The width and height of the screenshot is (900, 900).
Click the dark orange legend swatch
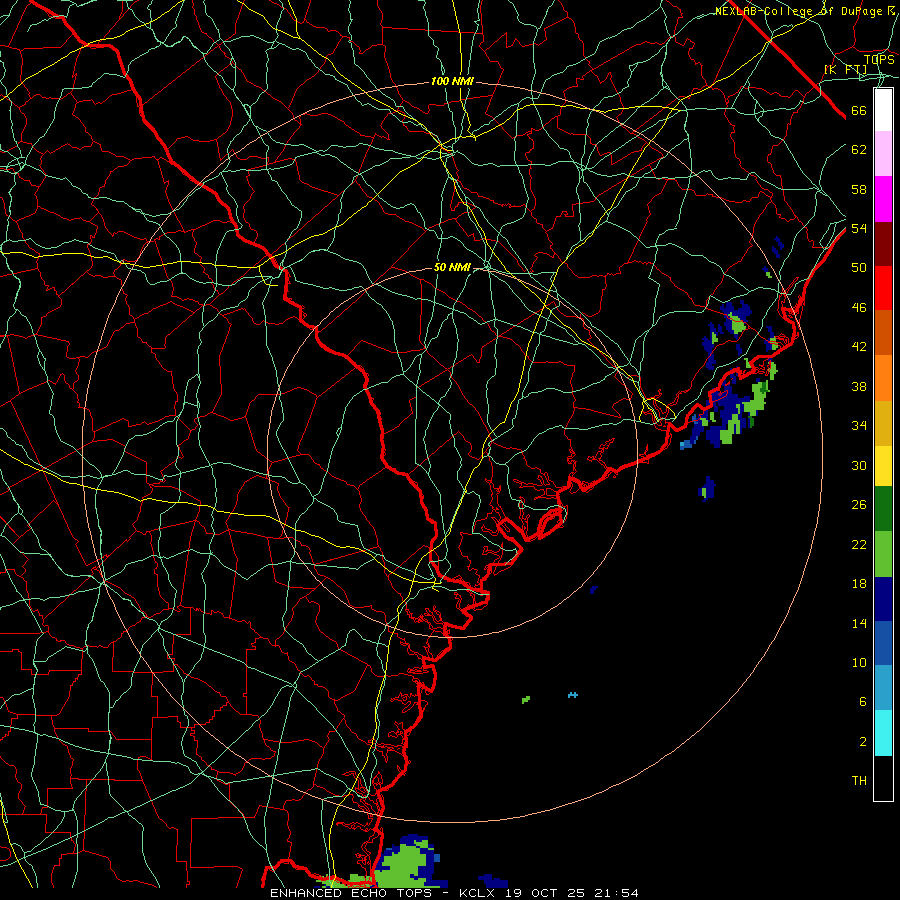pos(883,332)
